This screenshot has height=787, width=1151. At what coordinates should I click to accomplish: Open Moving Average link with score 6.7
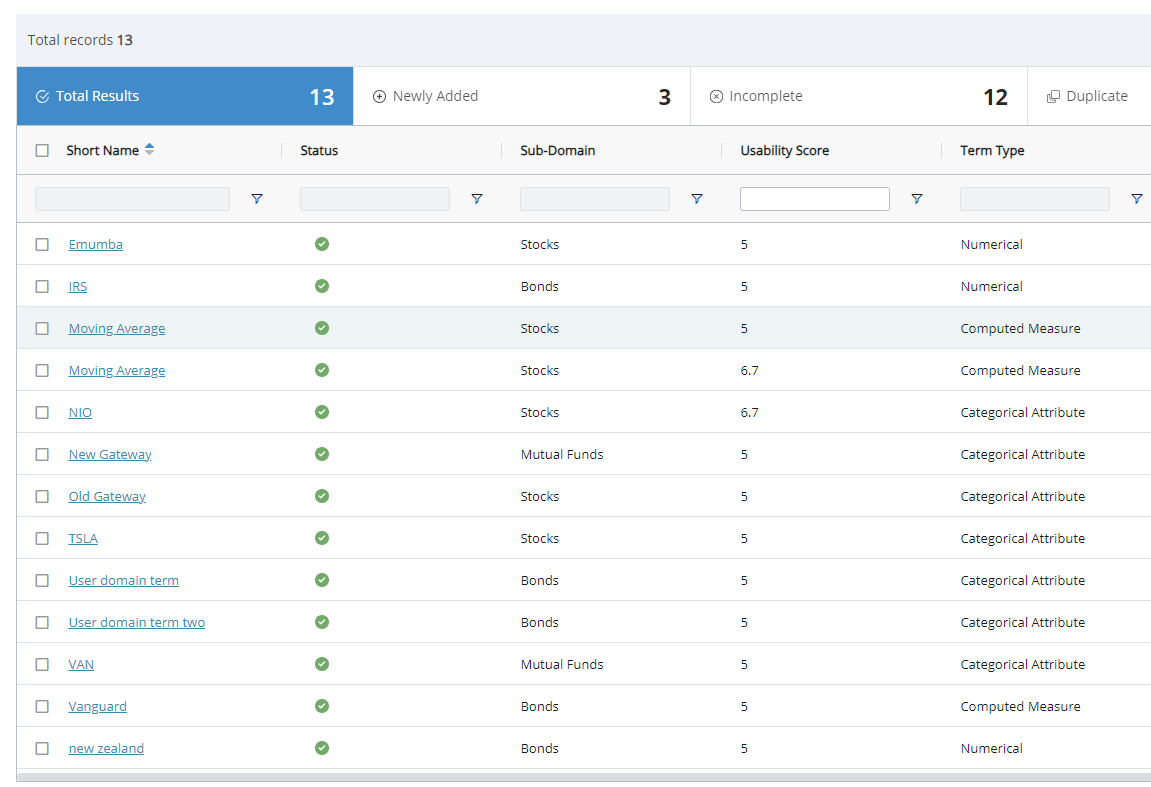point(117,371)
